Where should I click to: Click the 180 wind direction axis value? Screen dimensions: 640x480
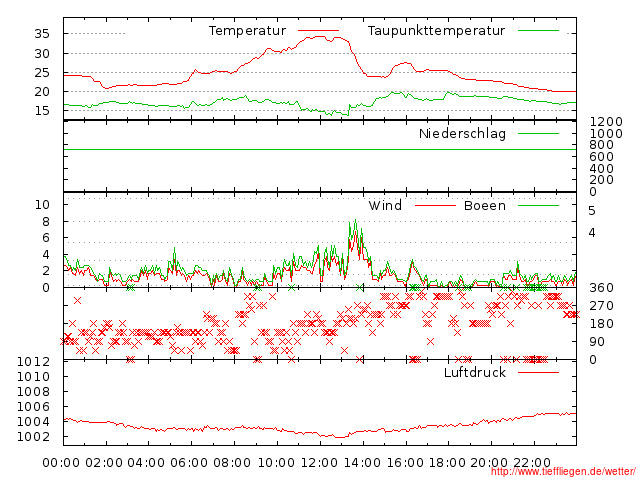click(602, 324)
